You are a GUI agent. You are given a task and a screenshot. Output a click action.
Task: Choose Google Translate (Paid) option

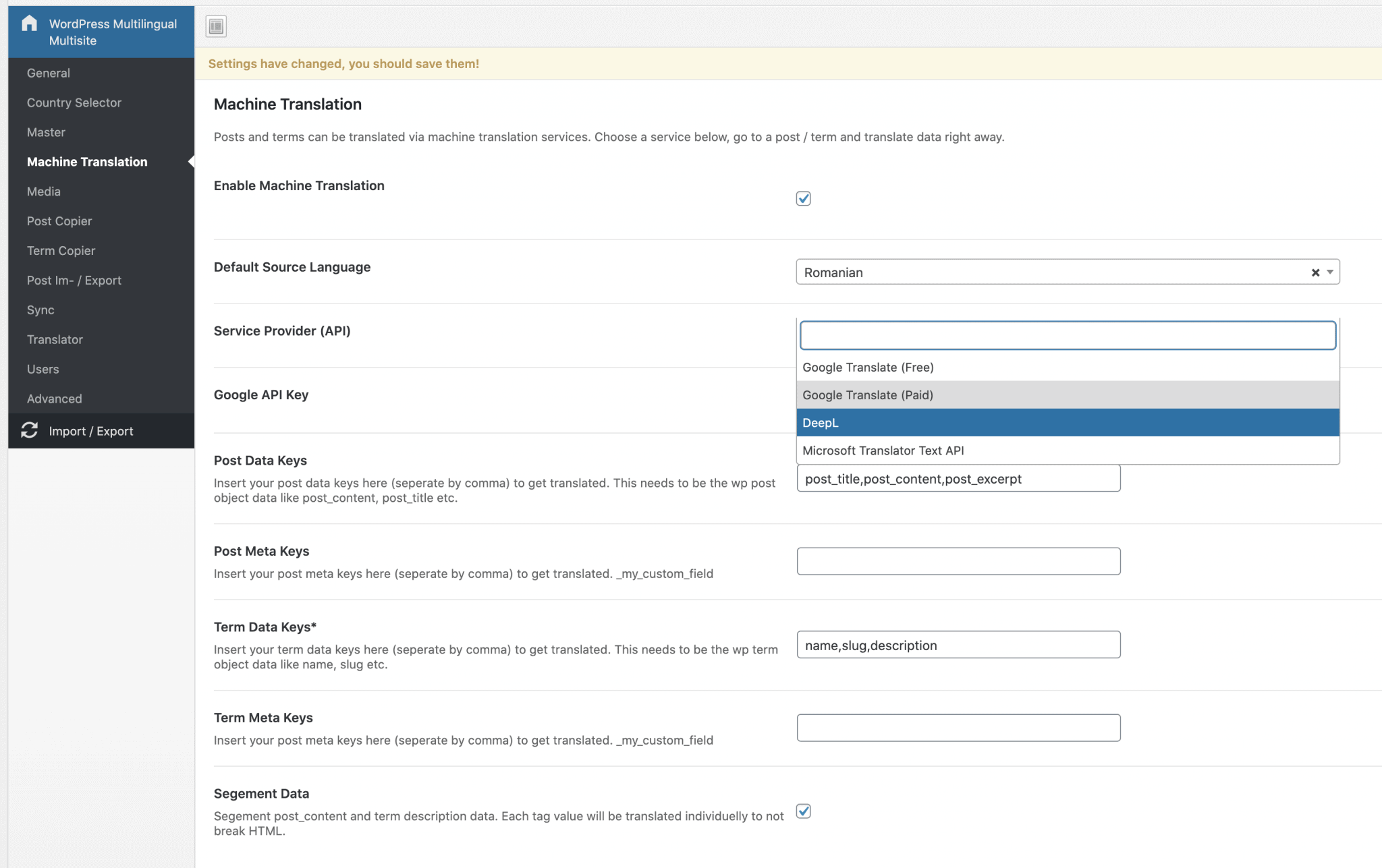pos(1068,395)
